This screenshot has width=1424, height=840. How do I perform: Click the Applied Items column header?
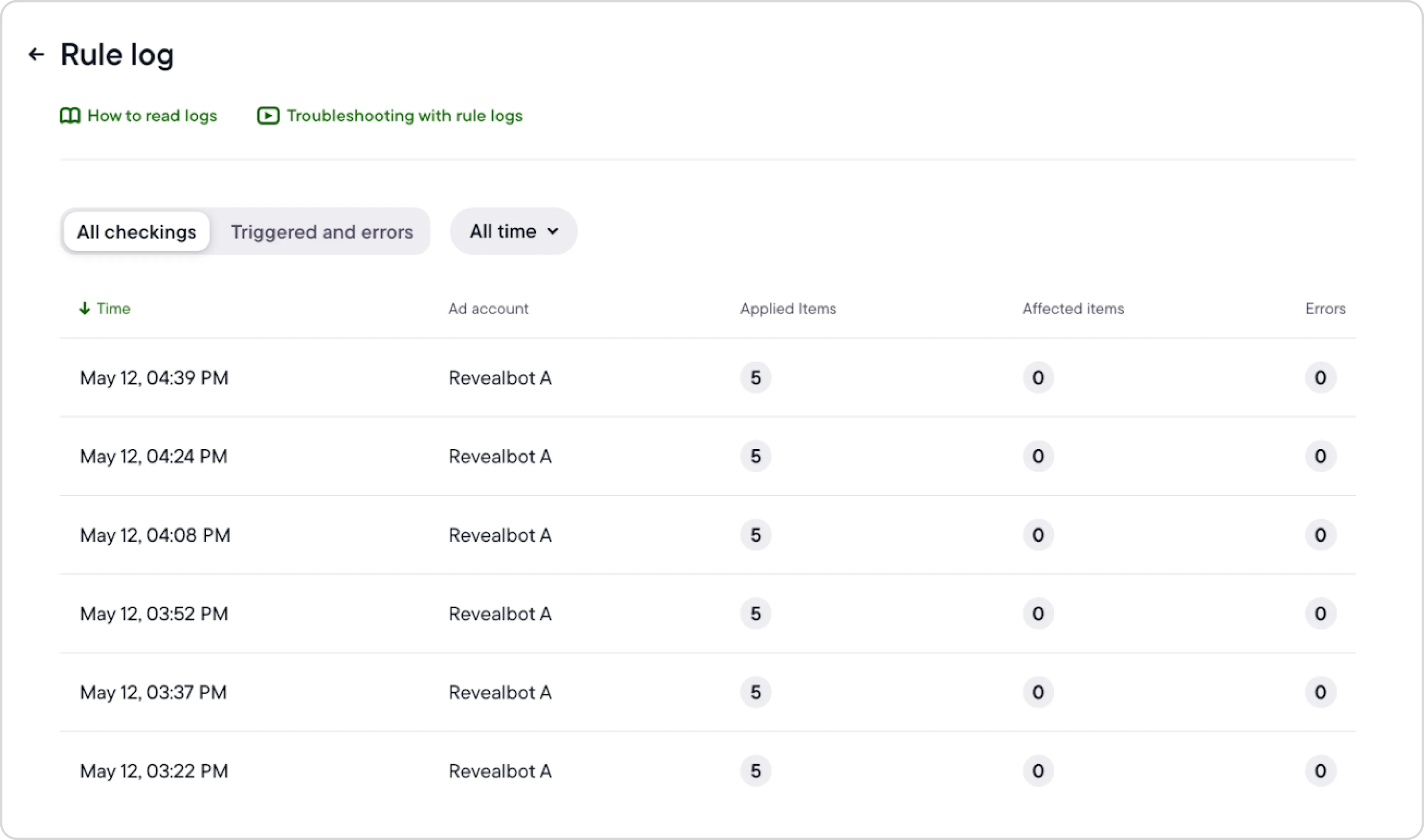(788, 309)
